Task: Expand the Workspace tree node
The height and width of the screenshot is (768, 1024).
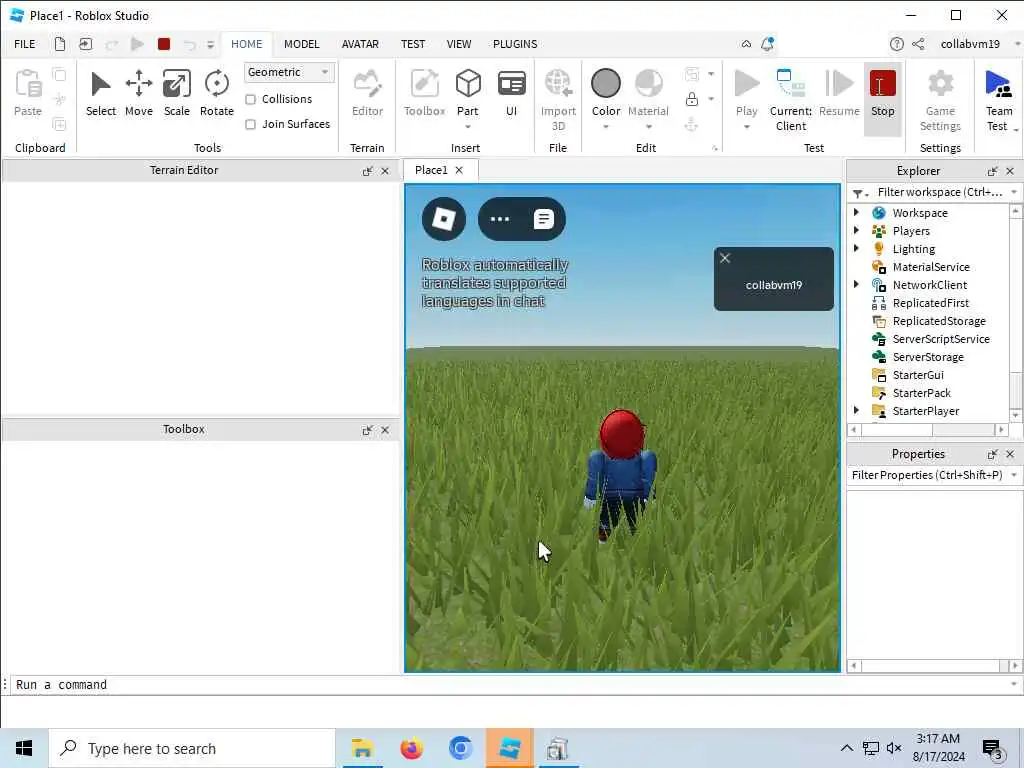Action: point(856,212)
